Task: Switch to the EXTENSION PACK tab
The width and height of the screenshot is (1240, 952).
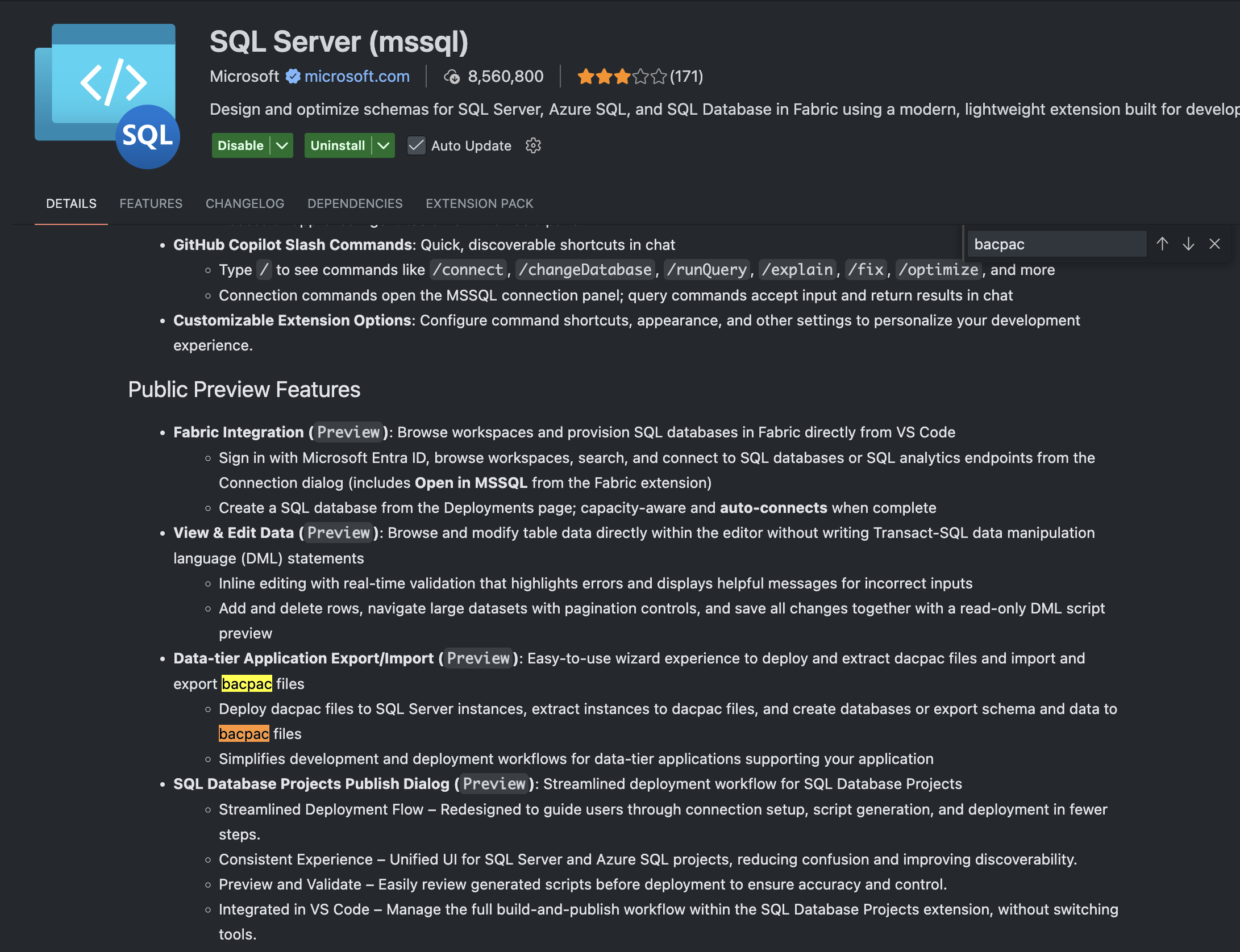Action: 480,203
